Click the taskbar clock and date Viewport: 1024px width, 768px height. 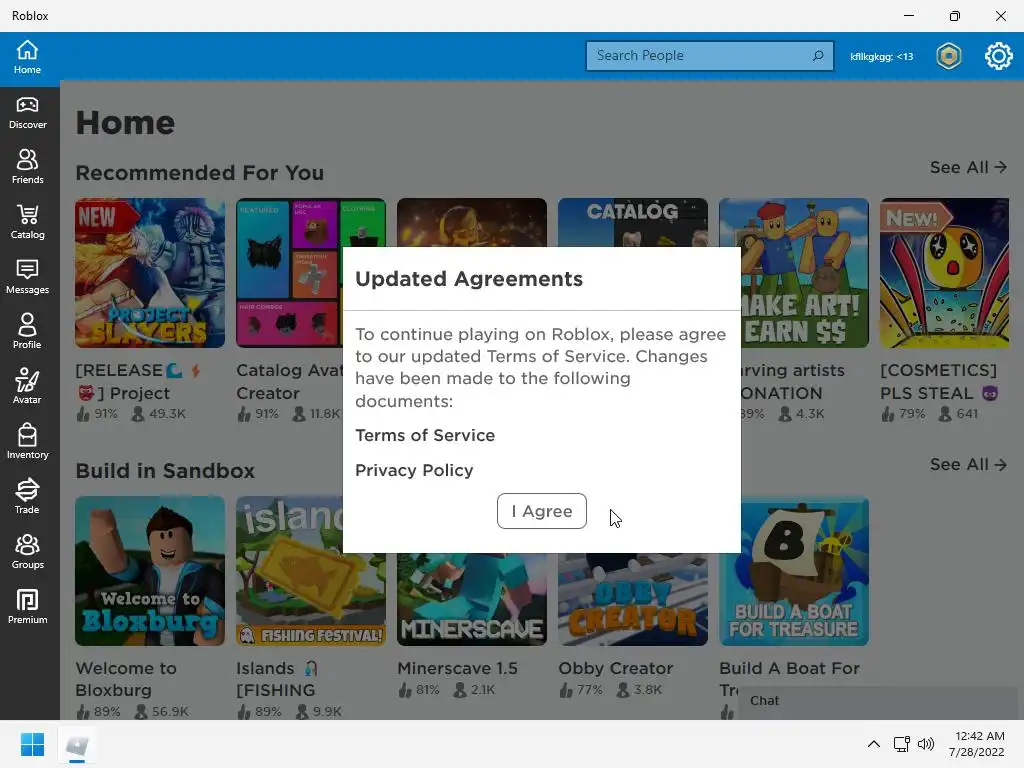979,744
